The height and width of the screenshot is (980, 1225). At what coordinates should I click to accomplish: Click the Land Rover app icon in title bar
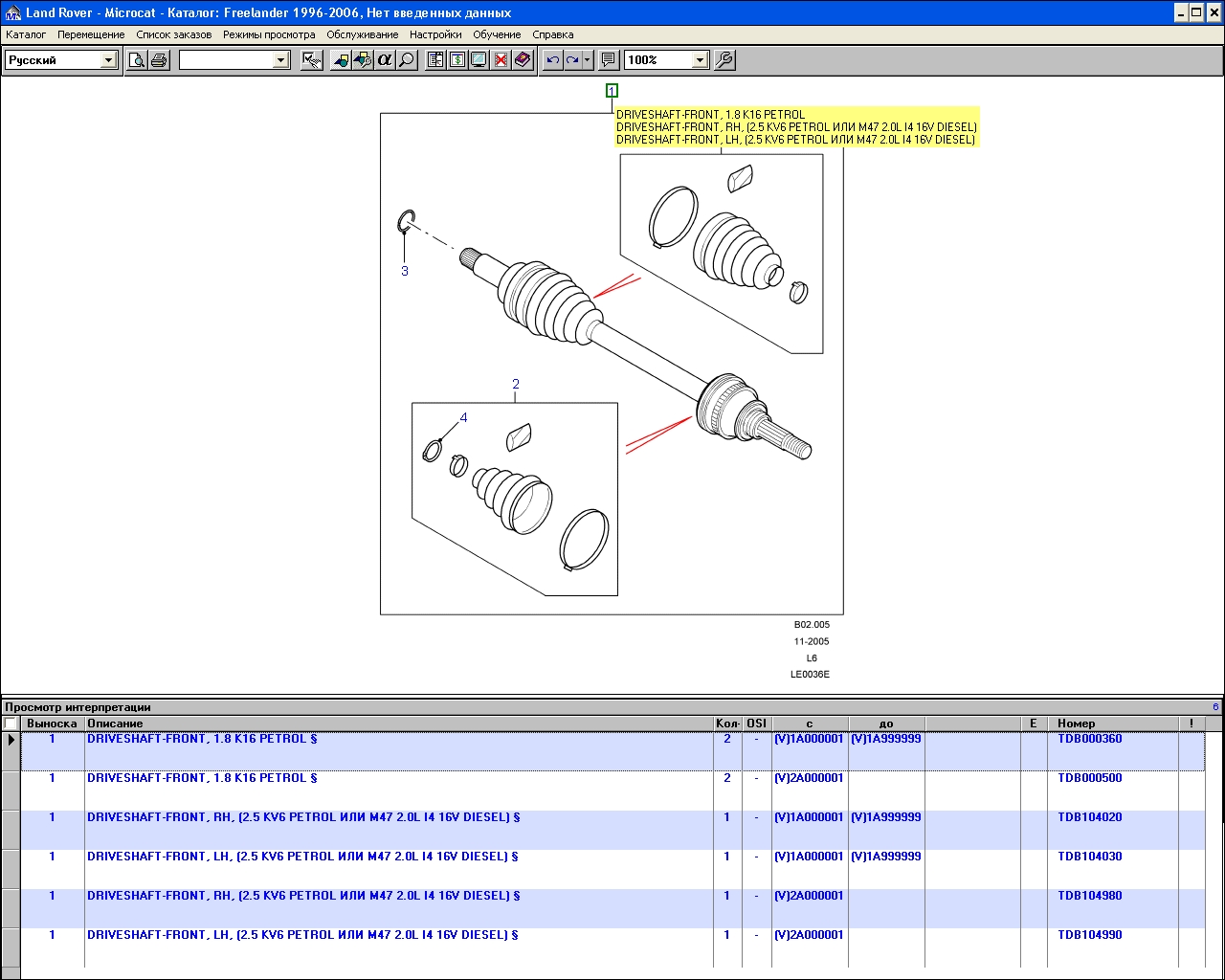point(12,12)
